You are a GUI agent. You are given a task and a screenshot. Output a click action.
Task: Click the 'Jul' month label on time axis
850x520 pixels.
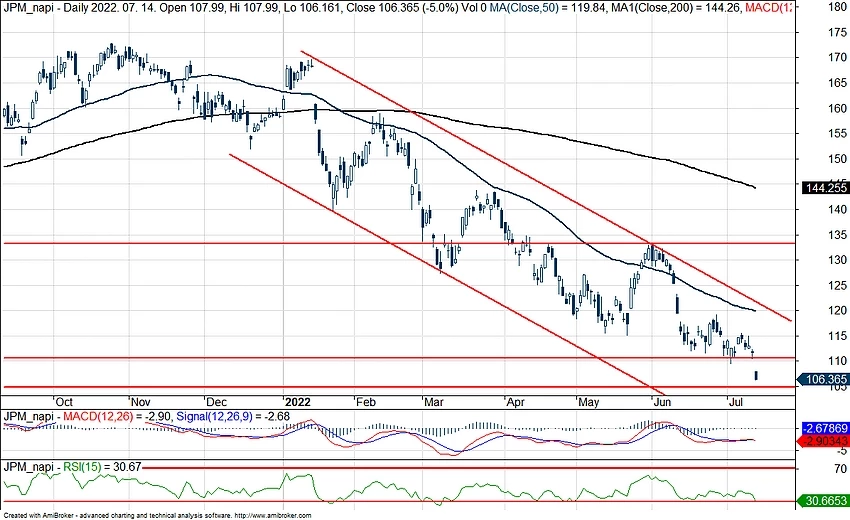coord(736,402)
